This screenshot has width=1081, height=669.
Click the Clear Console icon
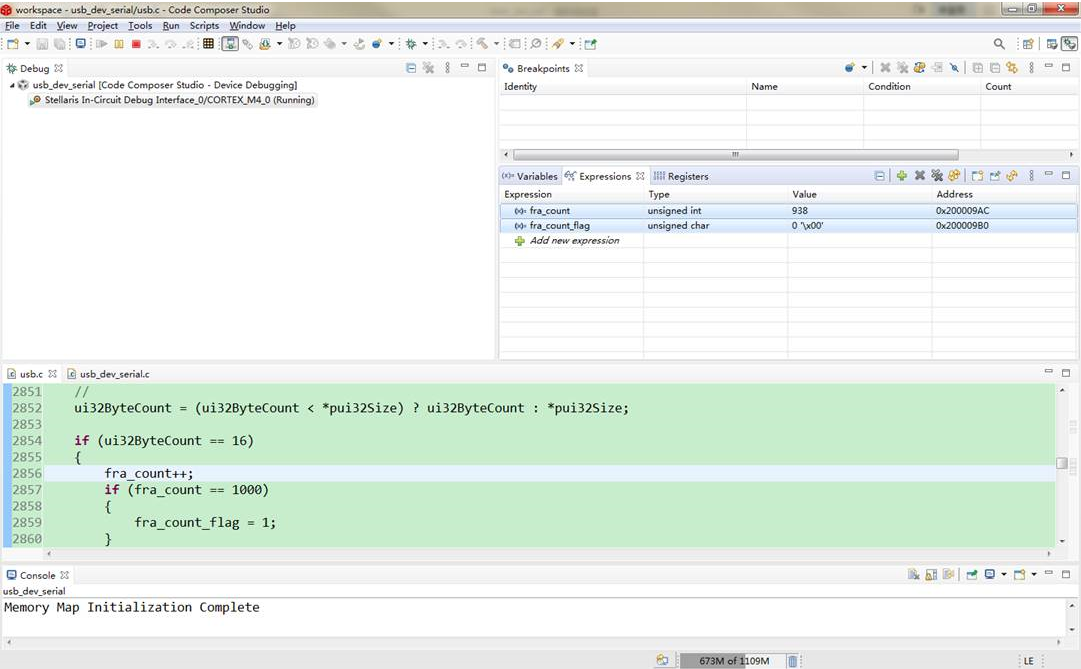point(913,575)
